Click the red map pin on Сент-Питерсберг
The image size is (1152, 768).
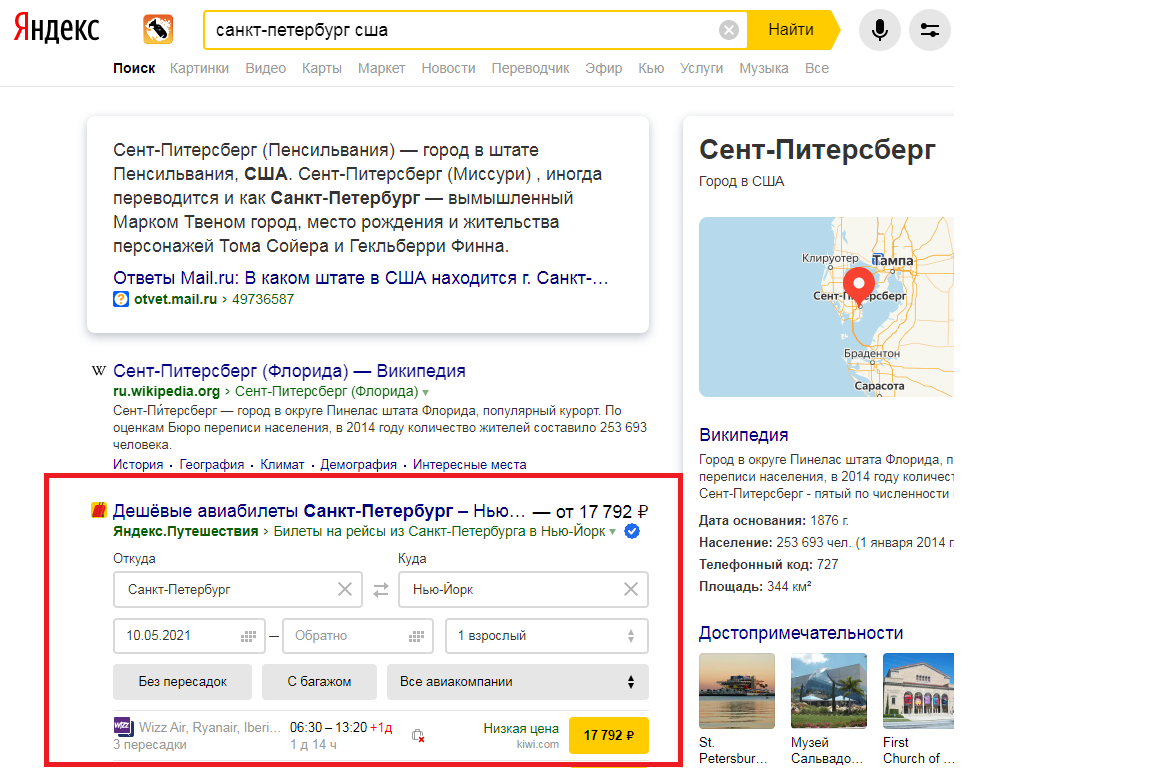[x=859, y=287]
